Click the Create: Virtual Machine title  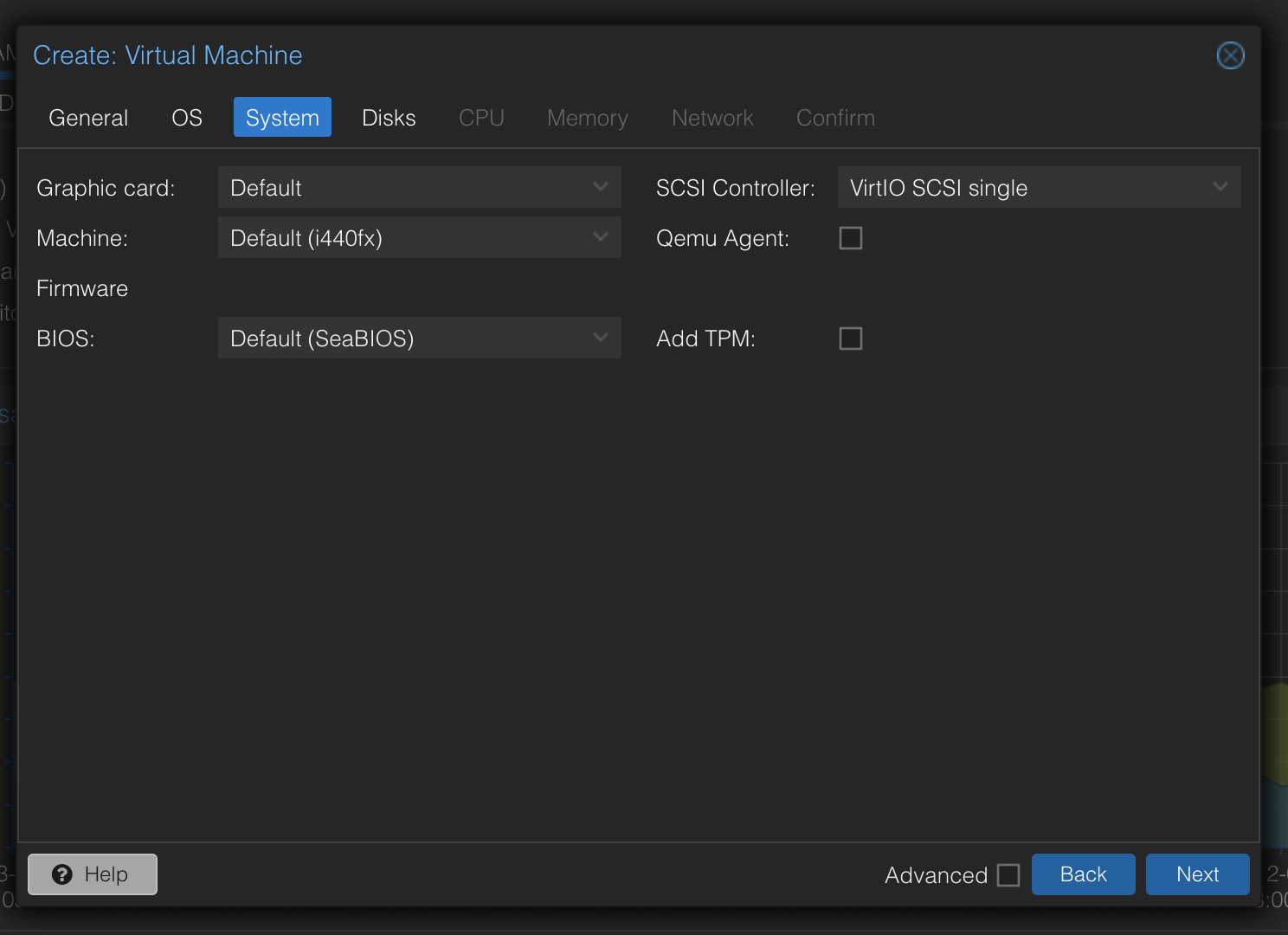(168, 55)
